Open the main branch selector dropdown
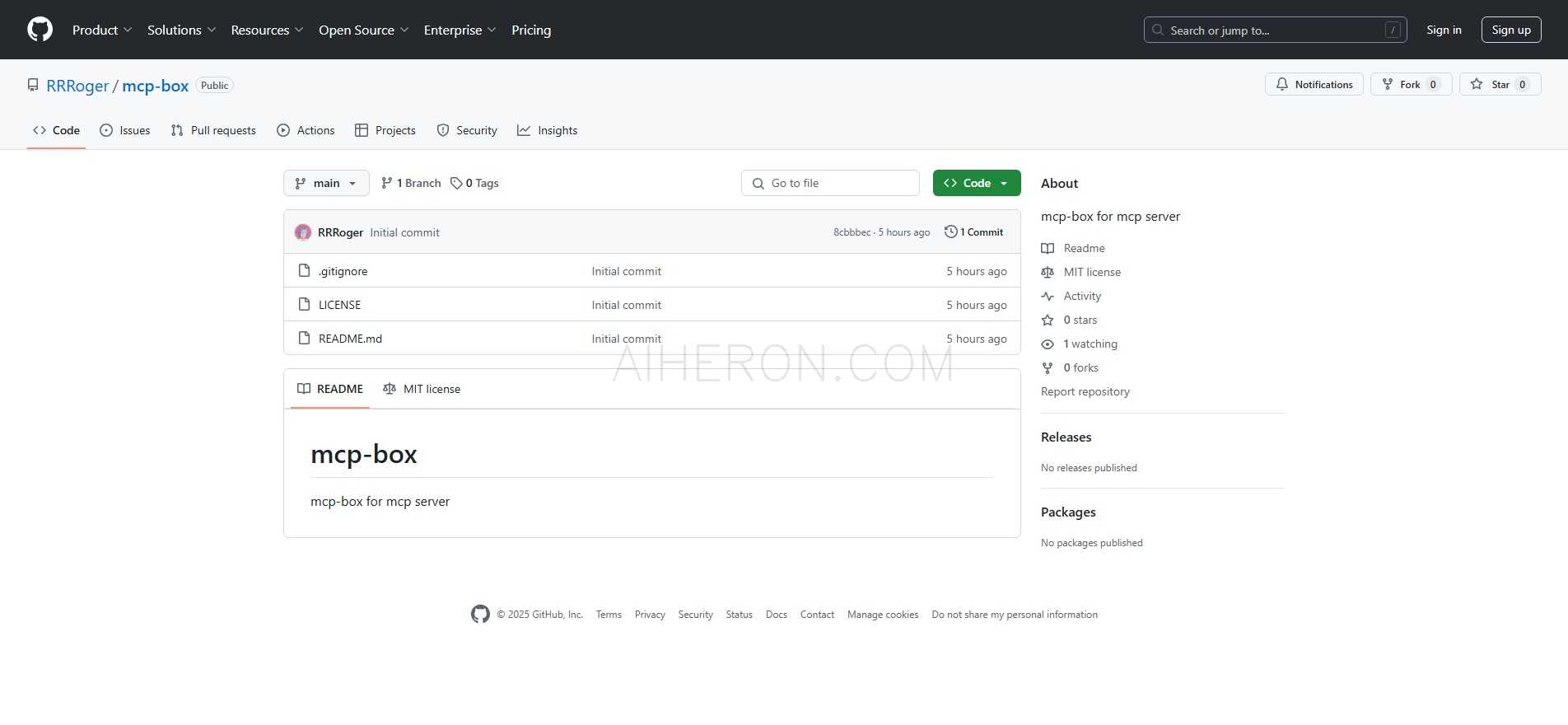The height and width of the screenshot is (725, 1568). click(326, 183)
